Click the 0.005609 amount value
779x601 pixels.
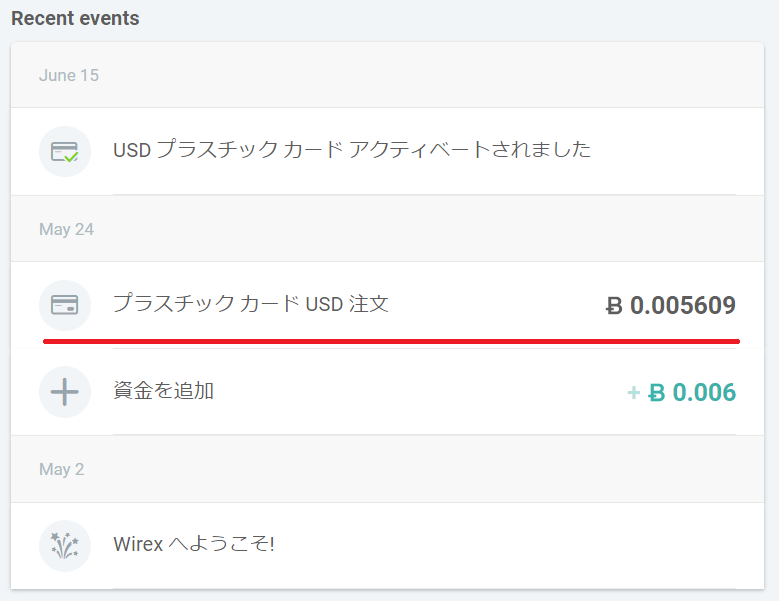point(683,306)
